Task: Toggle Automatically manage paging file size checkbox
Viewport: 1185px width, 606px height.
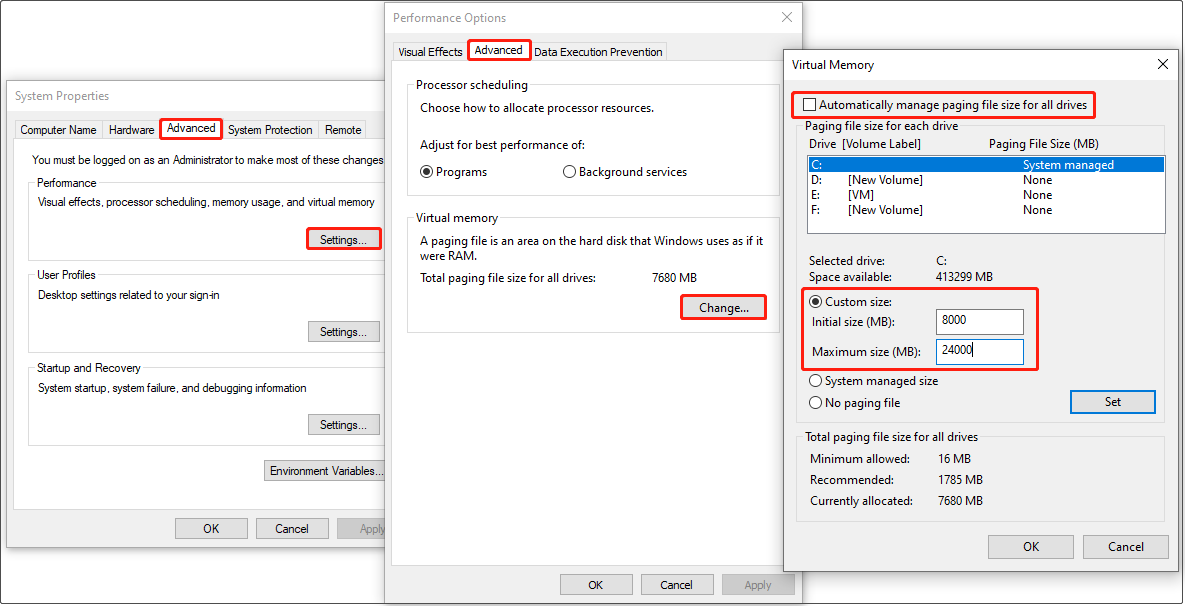Action: pos(810,105)
